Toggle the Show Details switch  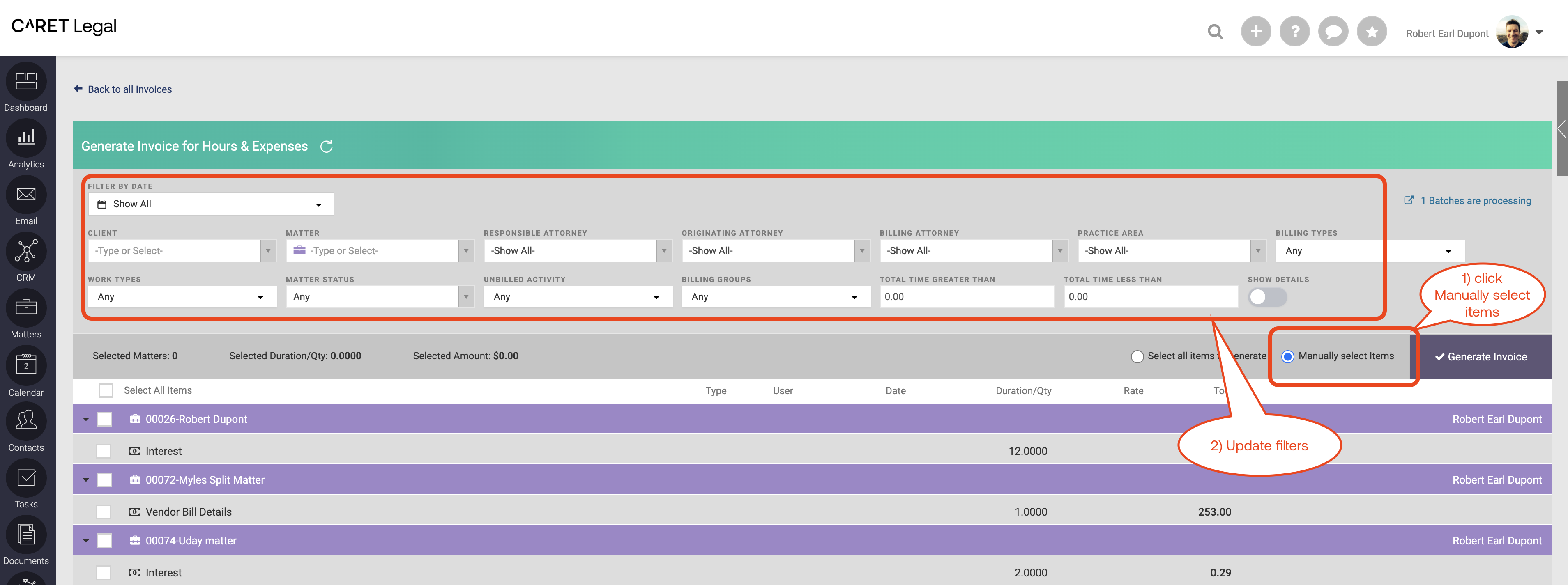coord(1267,297)
